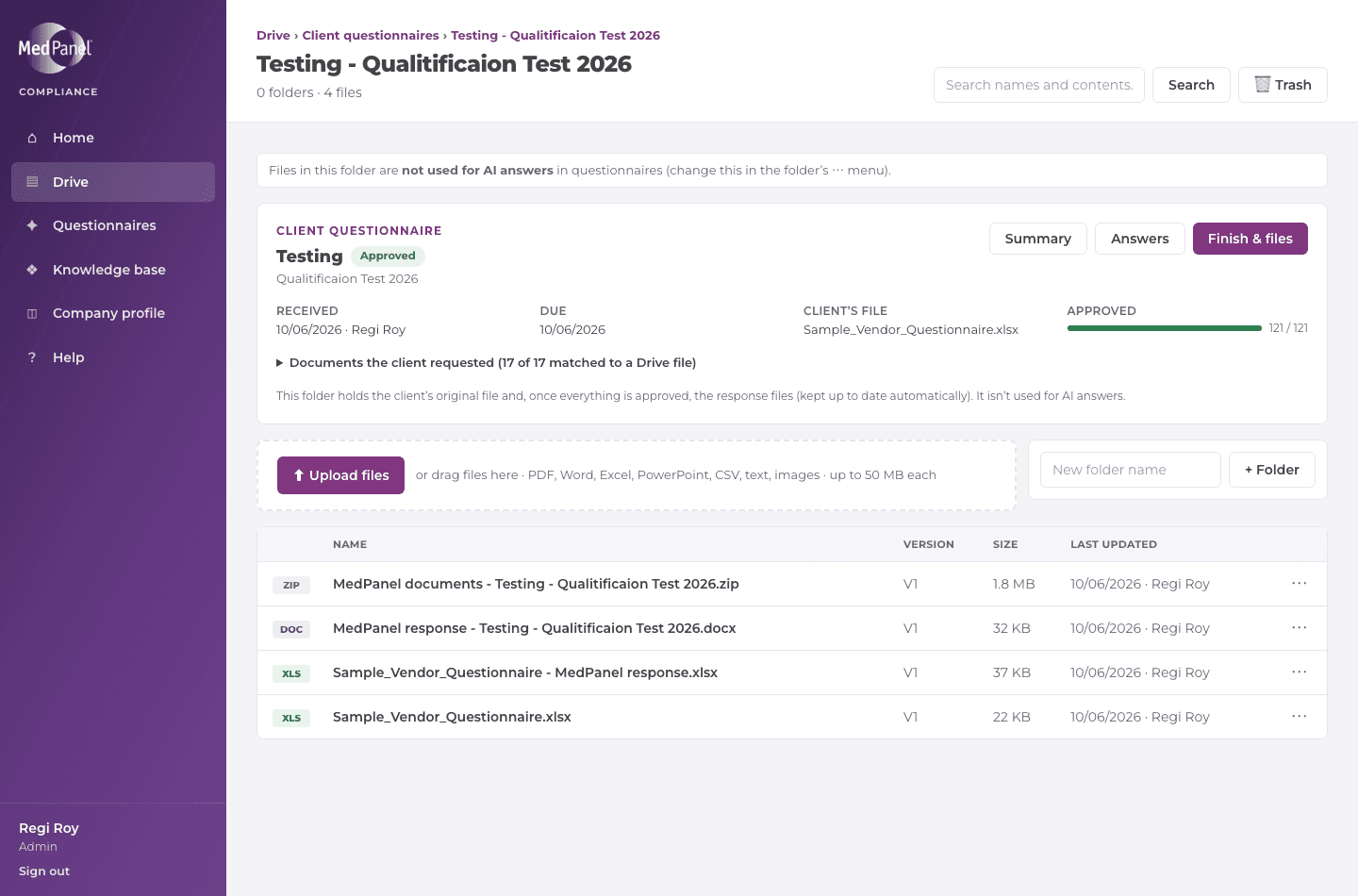Open more options for MedPanel response.xlsx

coord(1299,672)
